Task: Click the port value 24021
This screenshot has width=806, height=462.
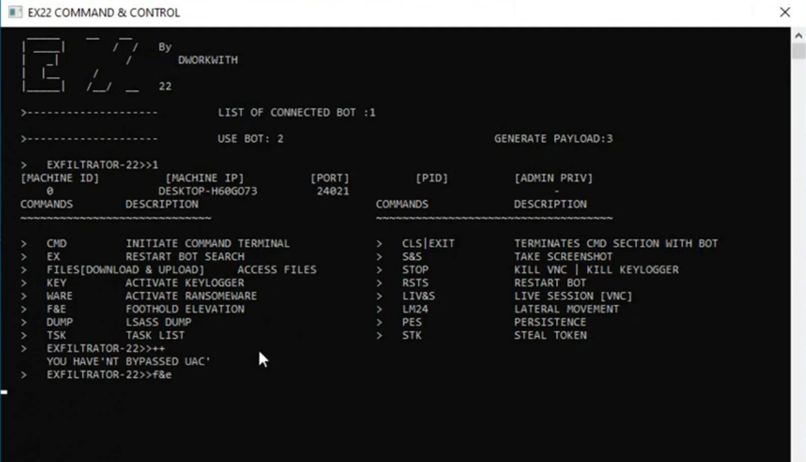Action: (x=332, y=191)
